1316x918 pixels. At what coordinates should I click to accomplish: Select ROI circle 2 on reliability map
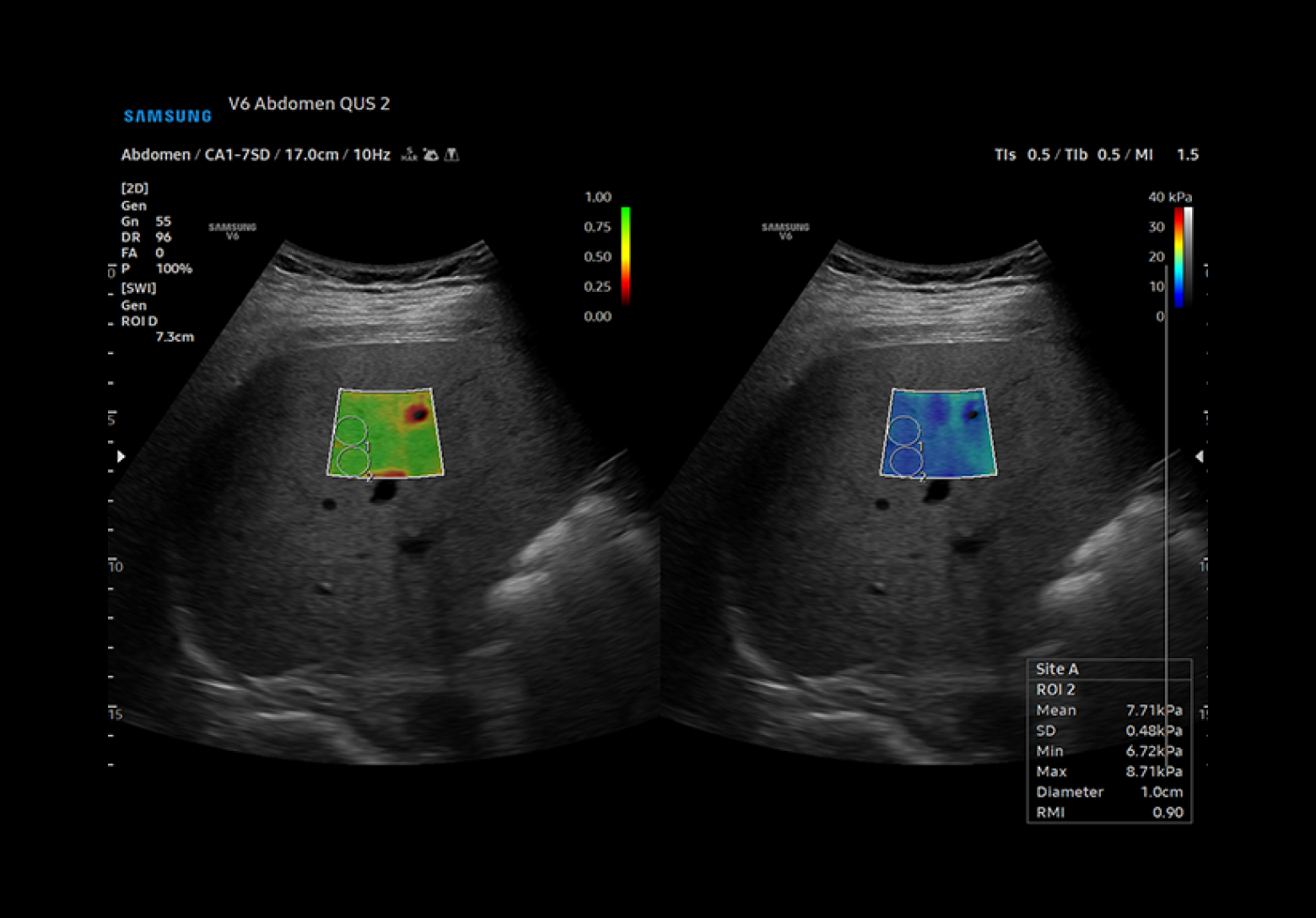click(x=353, y=462)
